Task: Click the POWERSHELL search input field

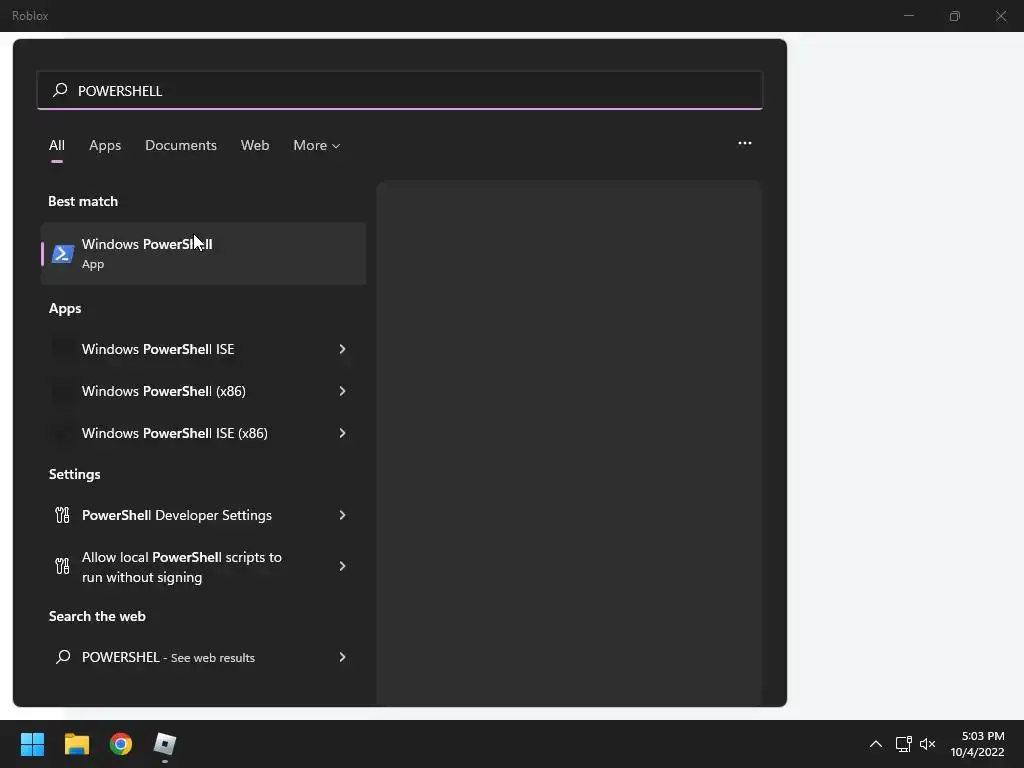Action: coord(400,90)
